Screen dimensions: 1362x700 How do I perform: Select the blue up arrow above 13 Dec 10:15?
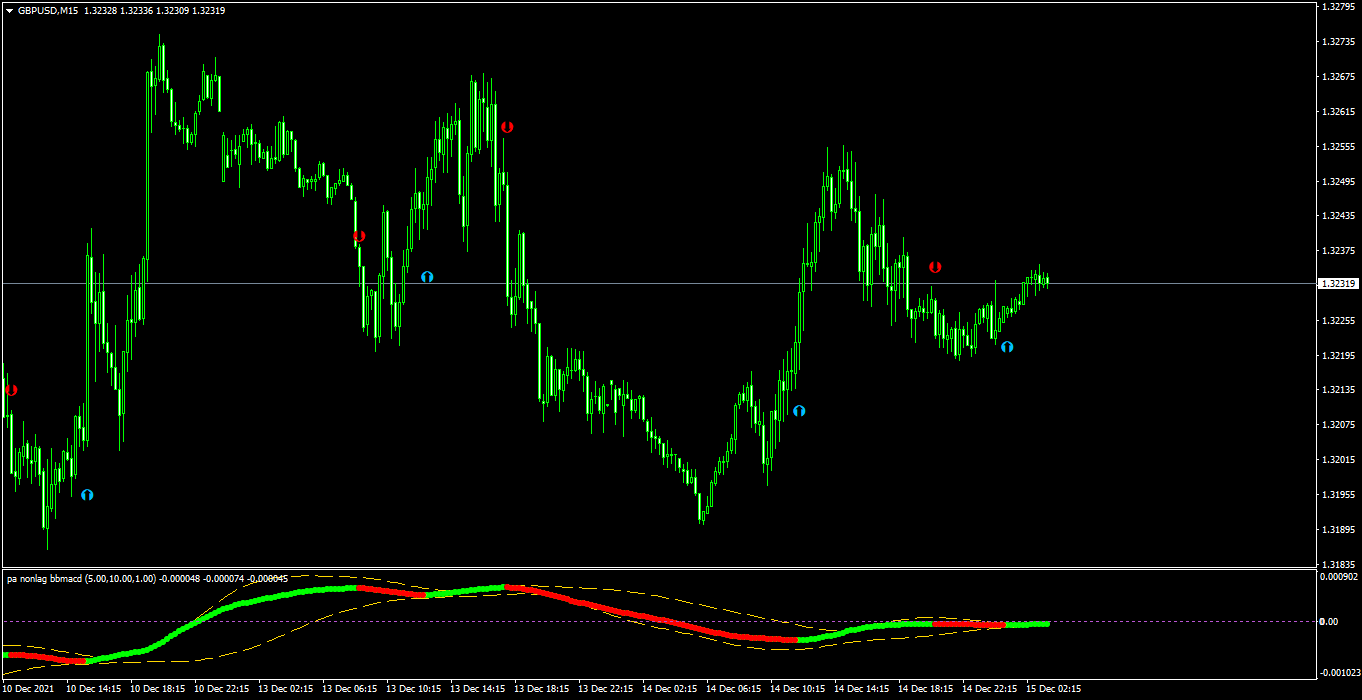coord(427,276)
